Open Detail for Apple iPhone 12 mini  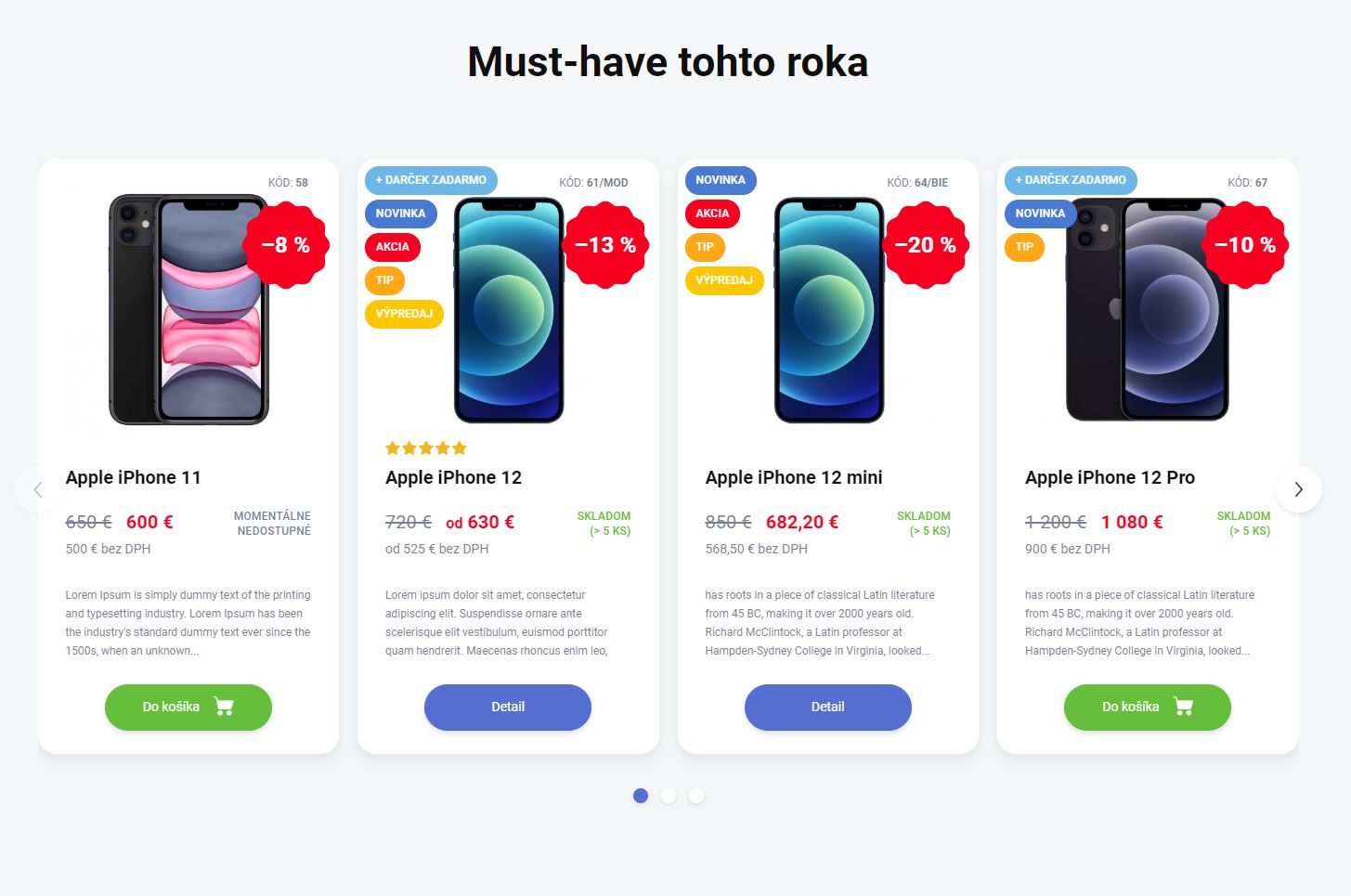coord(828,708)
